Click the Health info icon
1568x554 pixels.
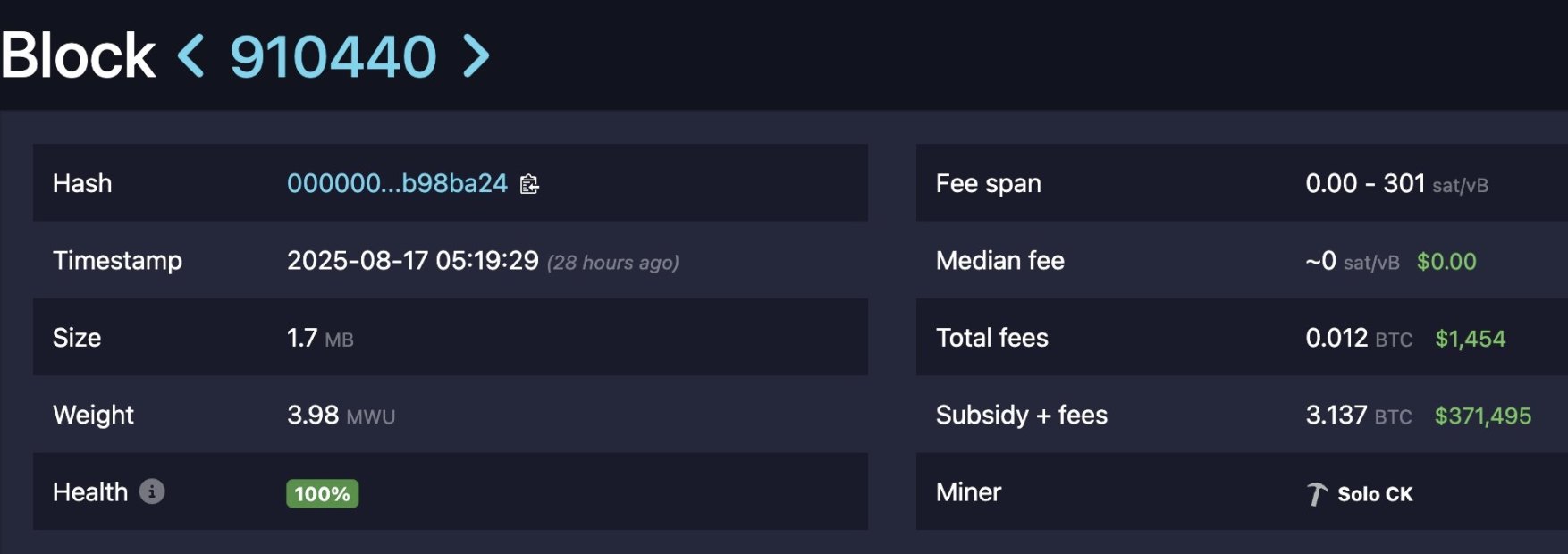tap(152, 491)
